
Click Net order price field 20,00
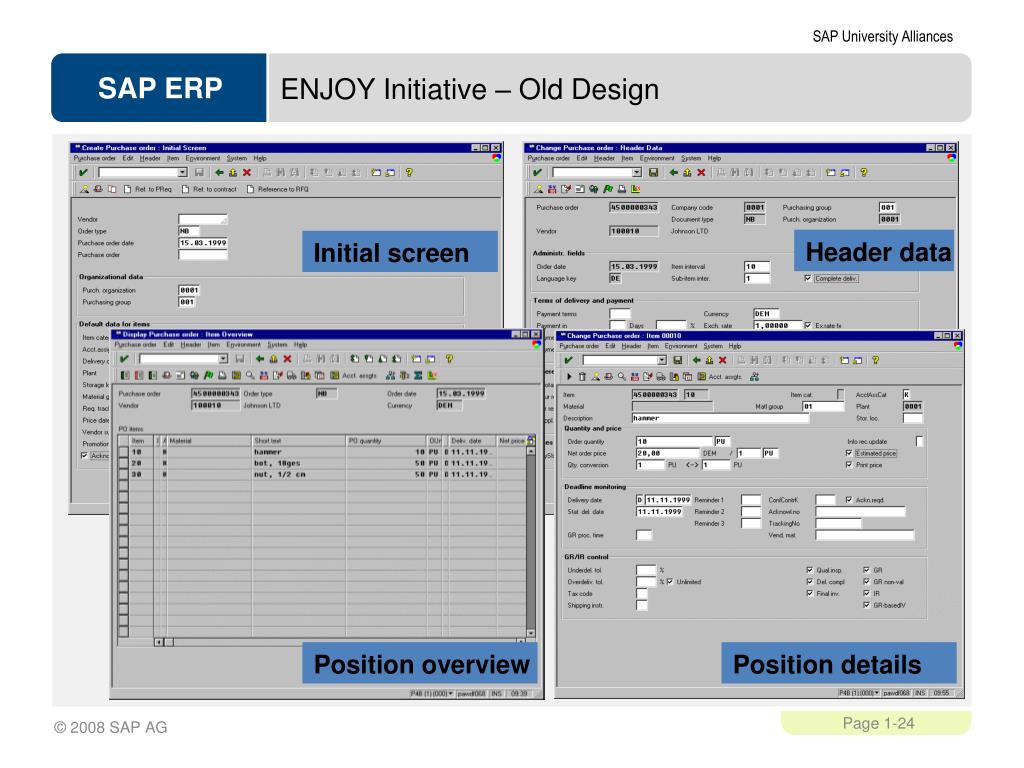[x=668, y=453]
